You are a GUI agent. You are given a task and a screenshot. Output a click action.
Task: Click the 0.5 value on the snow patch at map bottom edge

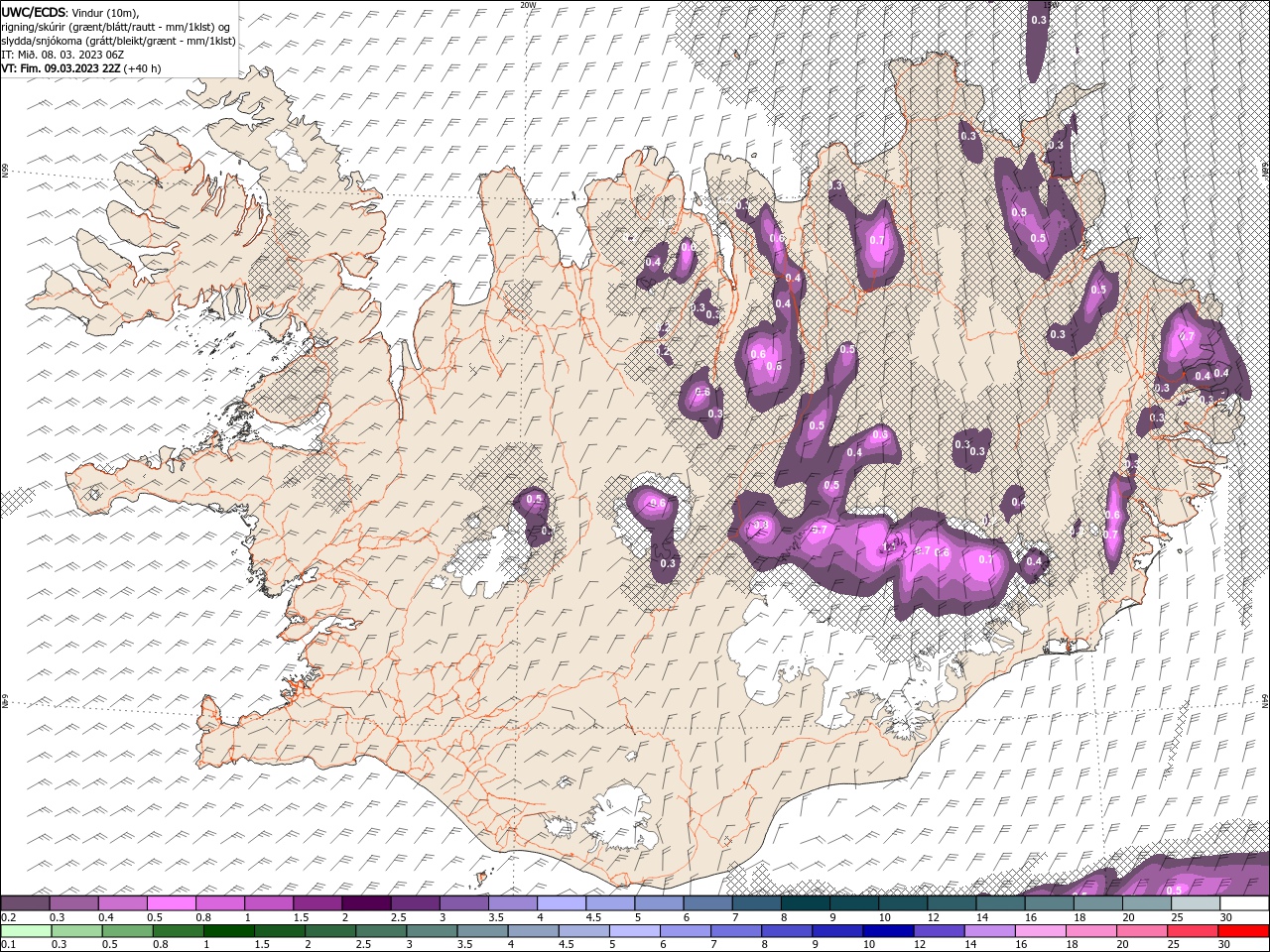click(x=1174, y=890)
